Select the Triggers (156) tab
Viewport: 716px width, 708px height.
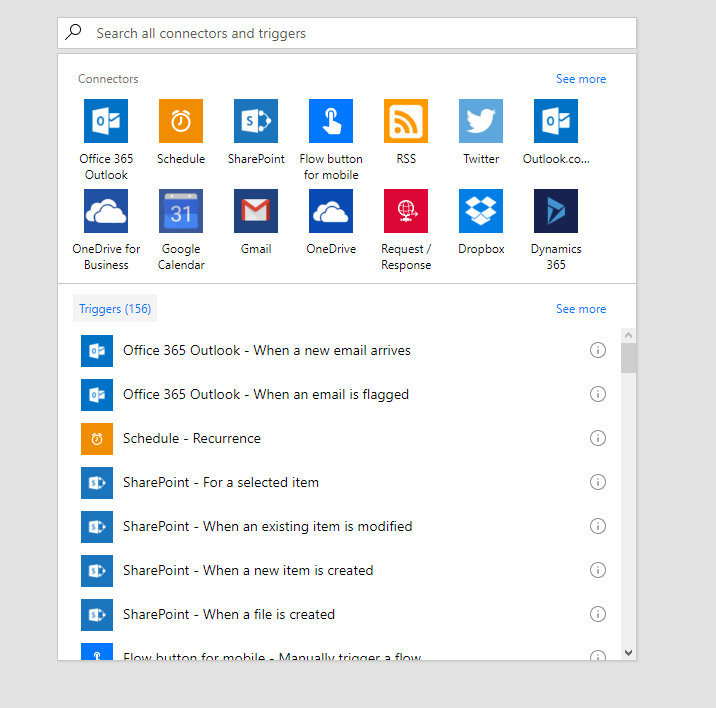tap(115, 309)
